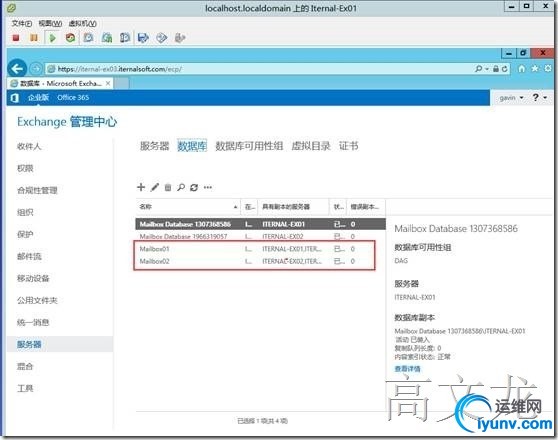Delete the database with the trash icon
The height and width of the screenshot is (440, 558).
coord(168,187)
